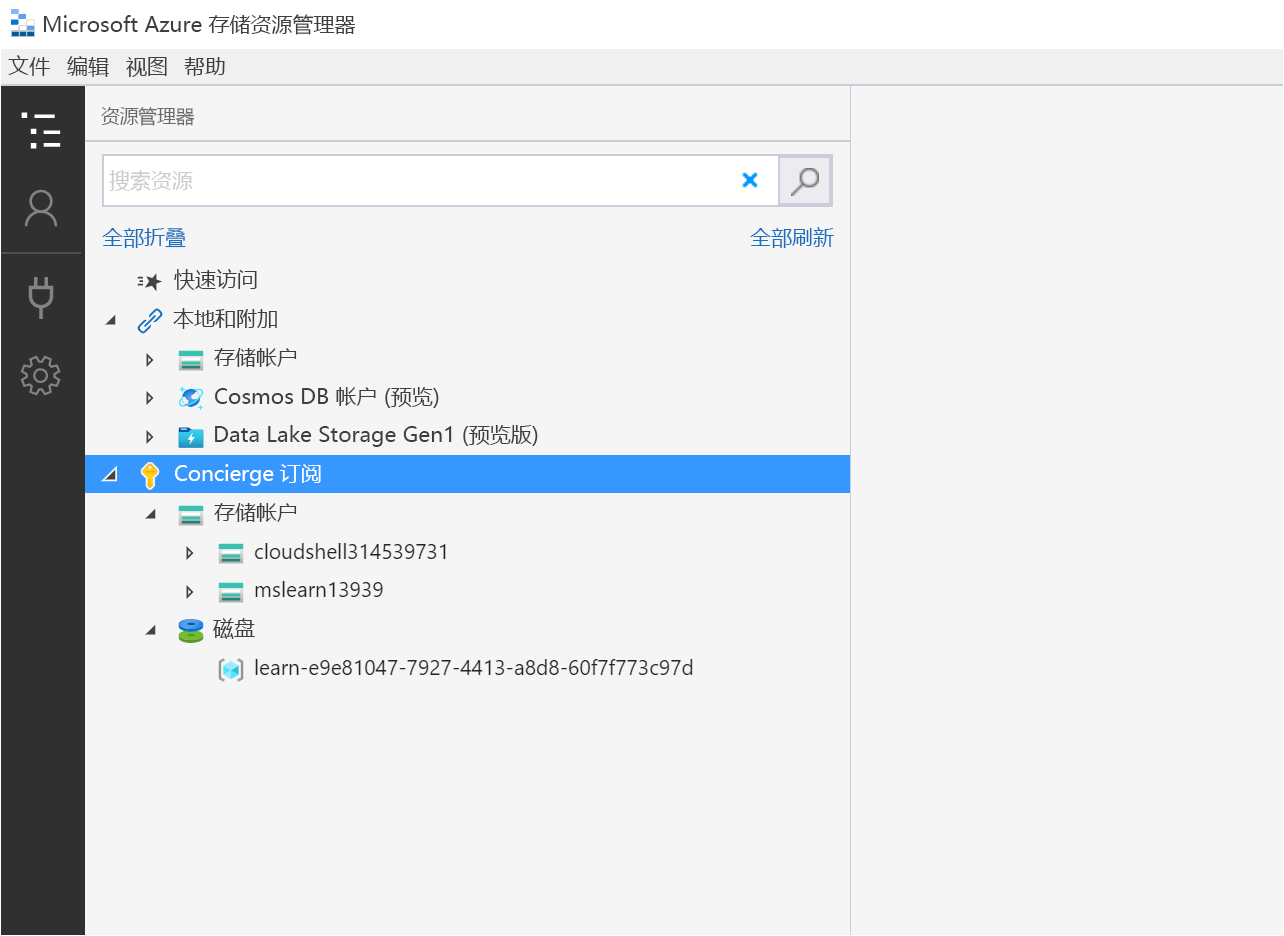1284x936 pixels.
Task: Open the connect plug icon in sidebar
Action: pyautogui.click(x=41, y=297)
